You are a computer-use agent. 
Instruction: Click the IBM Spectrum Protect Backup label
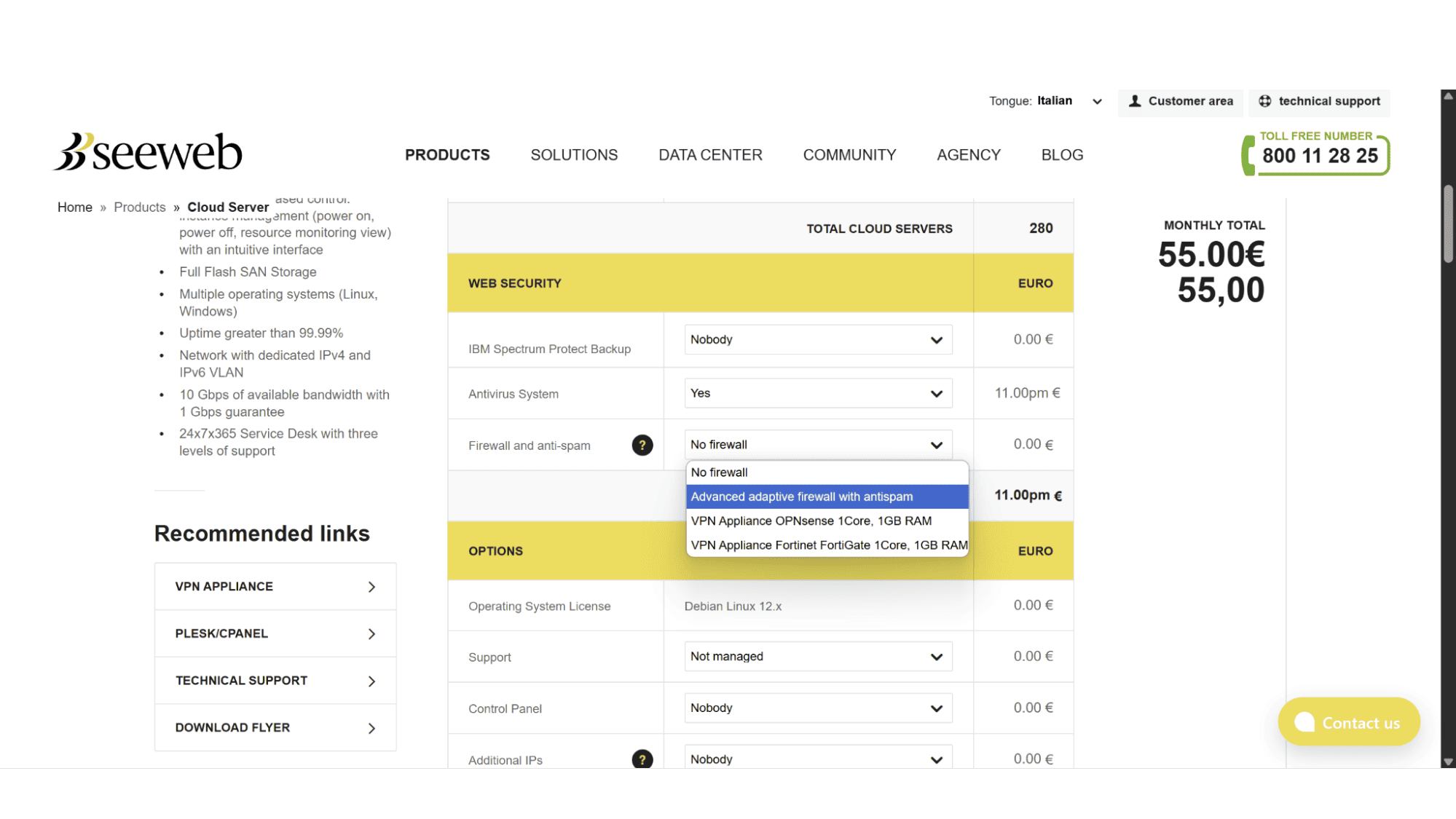549,349
